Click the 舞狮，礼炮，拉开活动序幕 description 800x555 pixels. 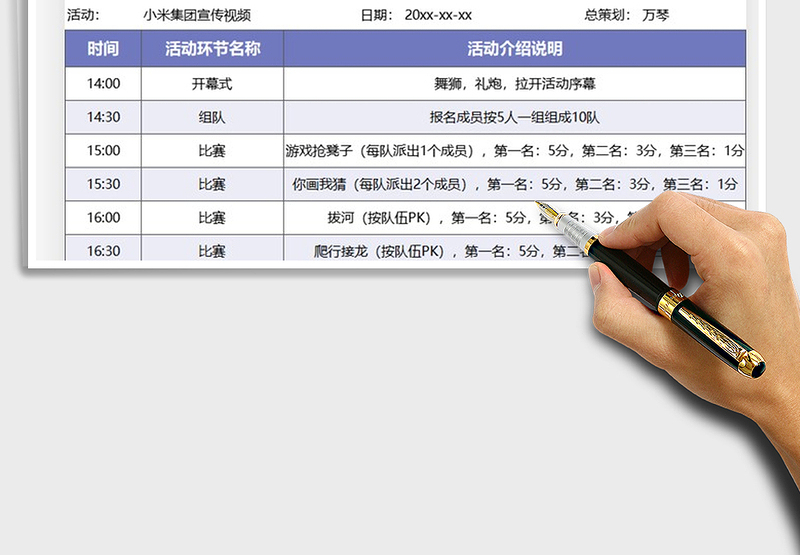coord(515,84)
